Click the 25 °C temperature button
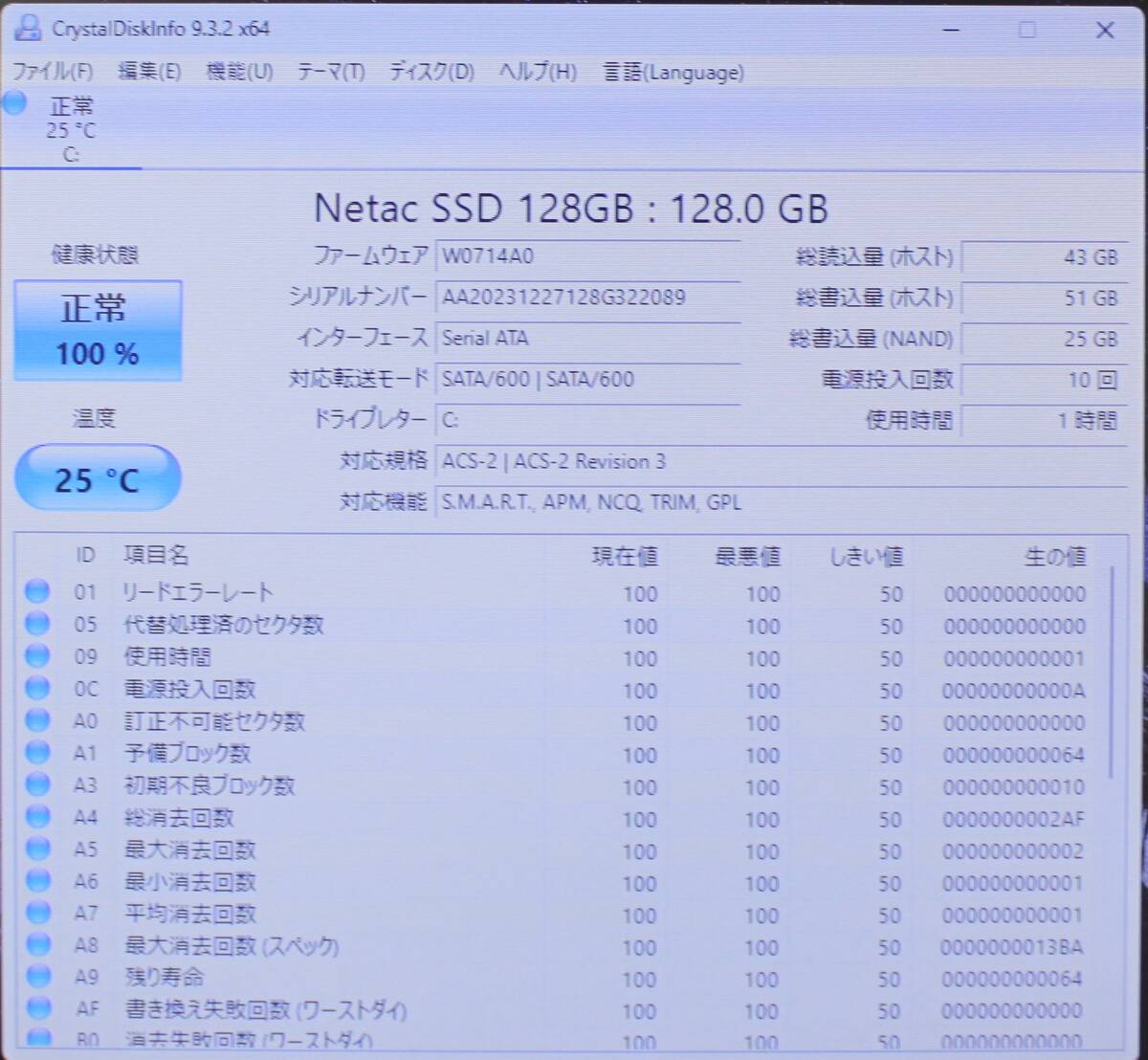This screenshot has height=1060, width=1148. pyautogui.click(x=98, y=479)
